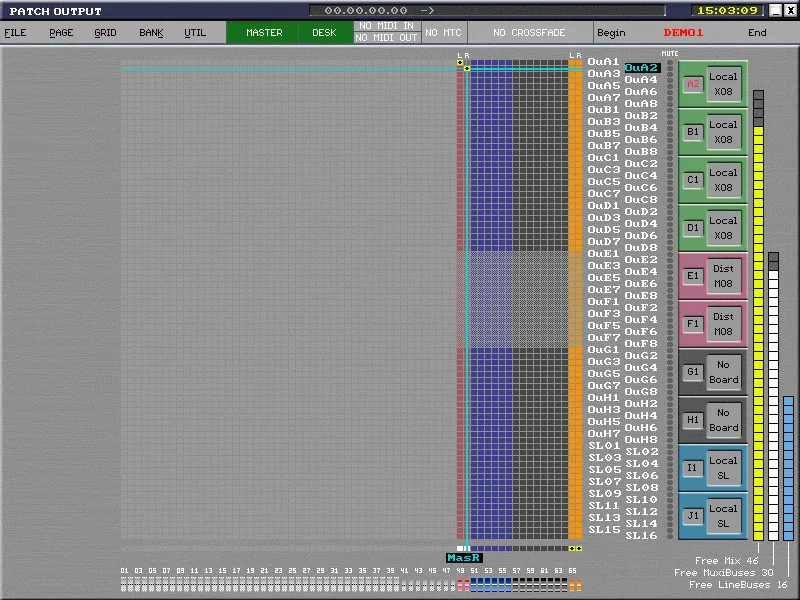Select the I1 board slot button
Screen dimensions: 800x600
click(693, 468)
